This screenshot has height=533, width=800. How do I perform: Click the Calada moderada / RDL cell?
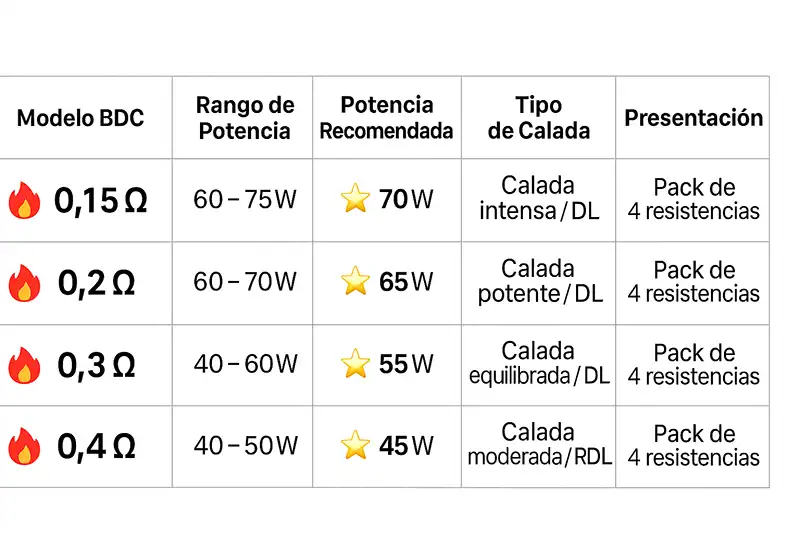538,445
